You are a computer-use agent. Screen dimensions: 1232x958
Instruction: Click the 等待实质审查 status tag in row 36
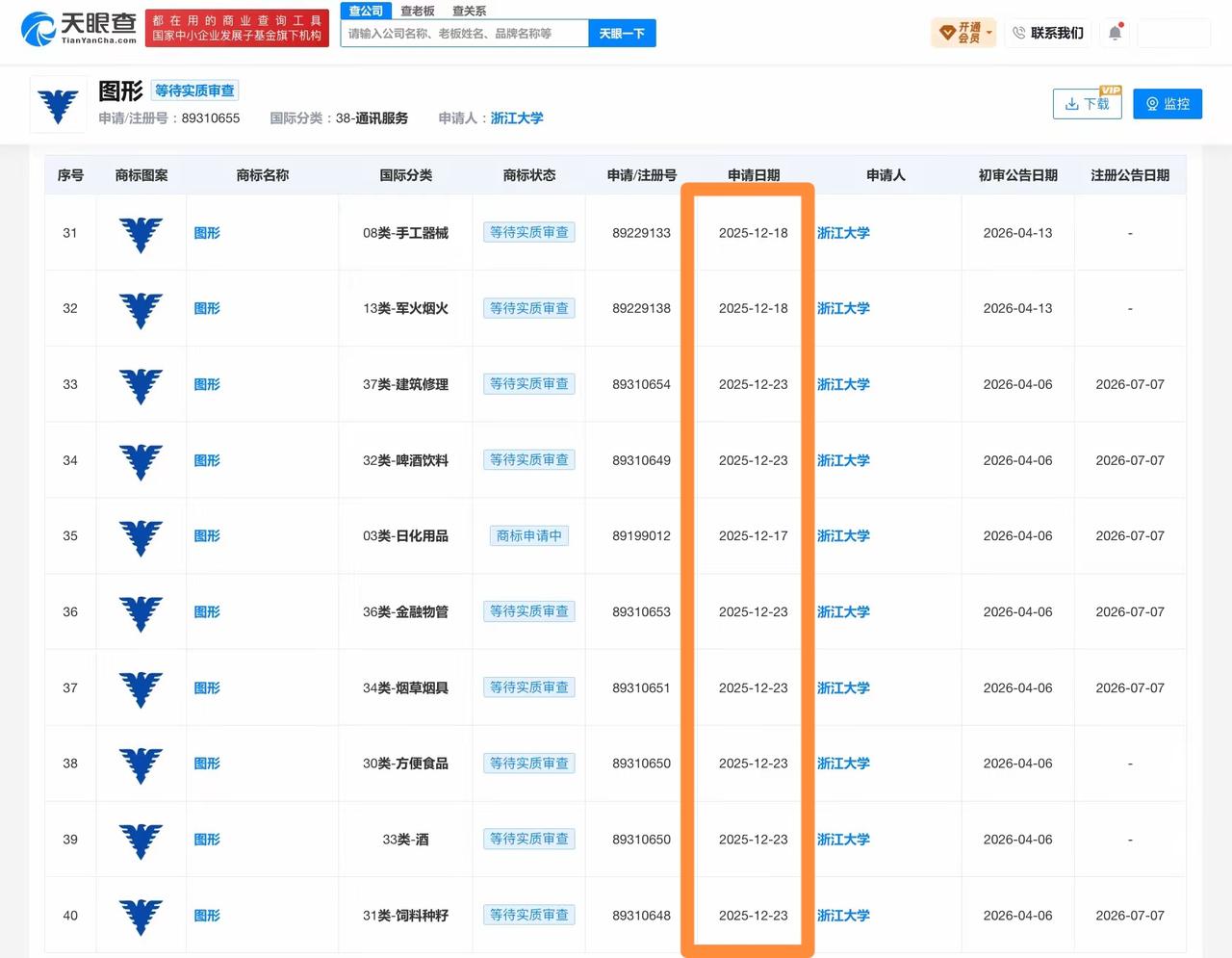click(528, 611)
